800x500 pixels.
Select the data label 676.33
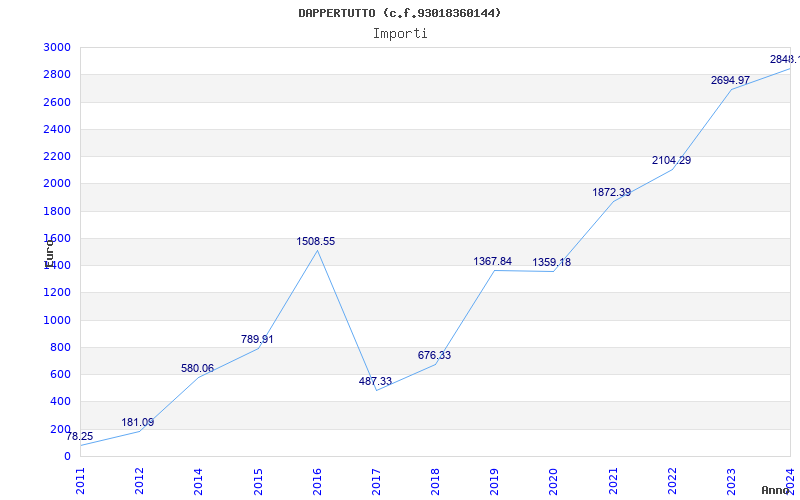pos(434,355)
